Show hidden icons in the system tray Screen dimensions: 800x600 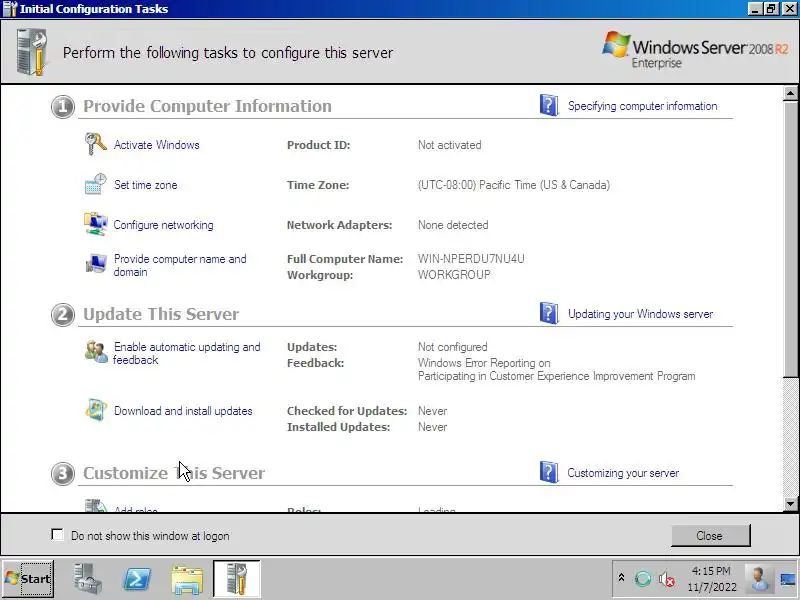[621, 578]
